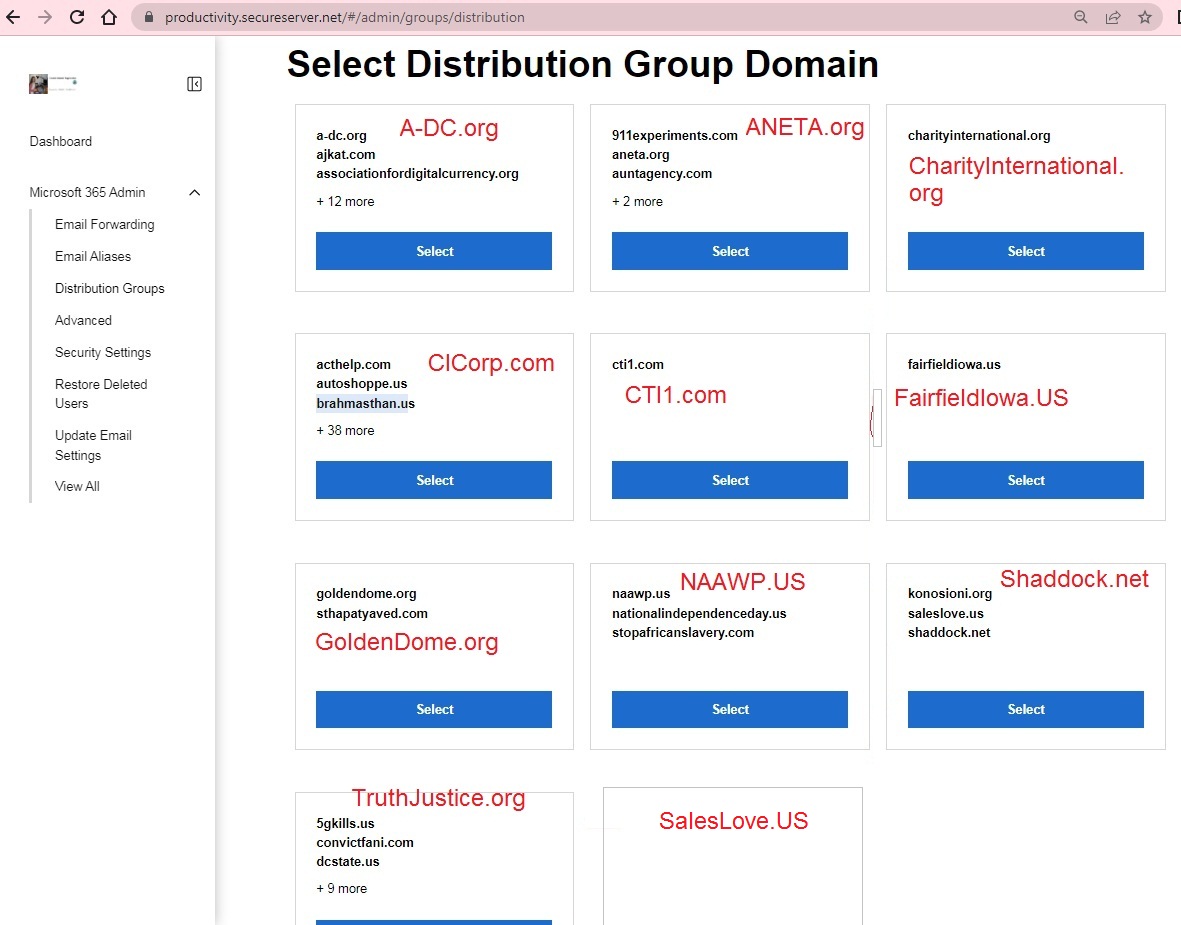Open Dashboard in the sidebar
This screenshot has width=1181, height=925.
61,142
